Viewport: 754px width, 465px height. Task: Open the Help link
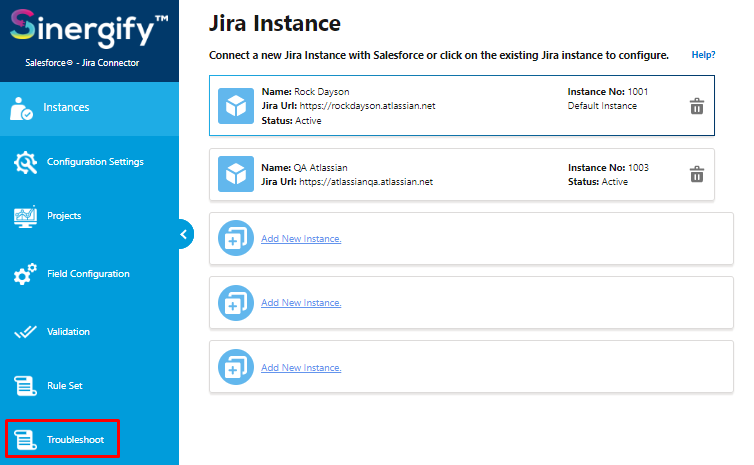703,55
